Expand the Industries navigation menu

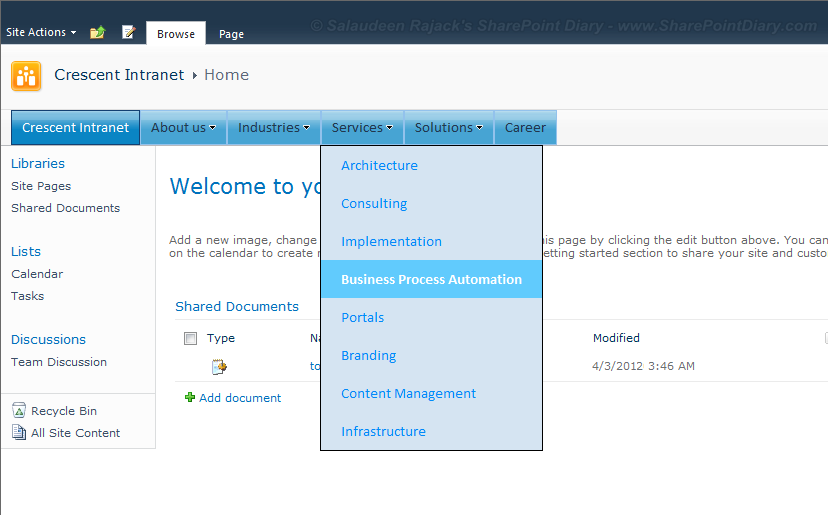274,127
